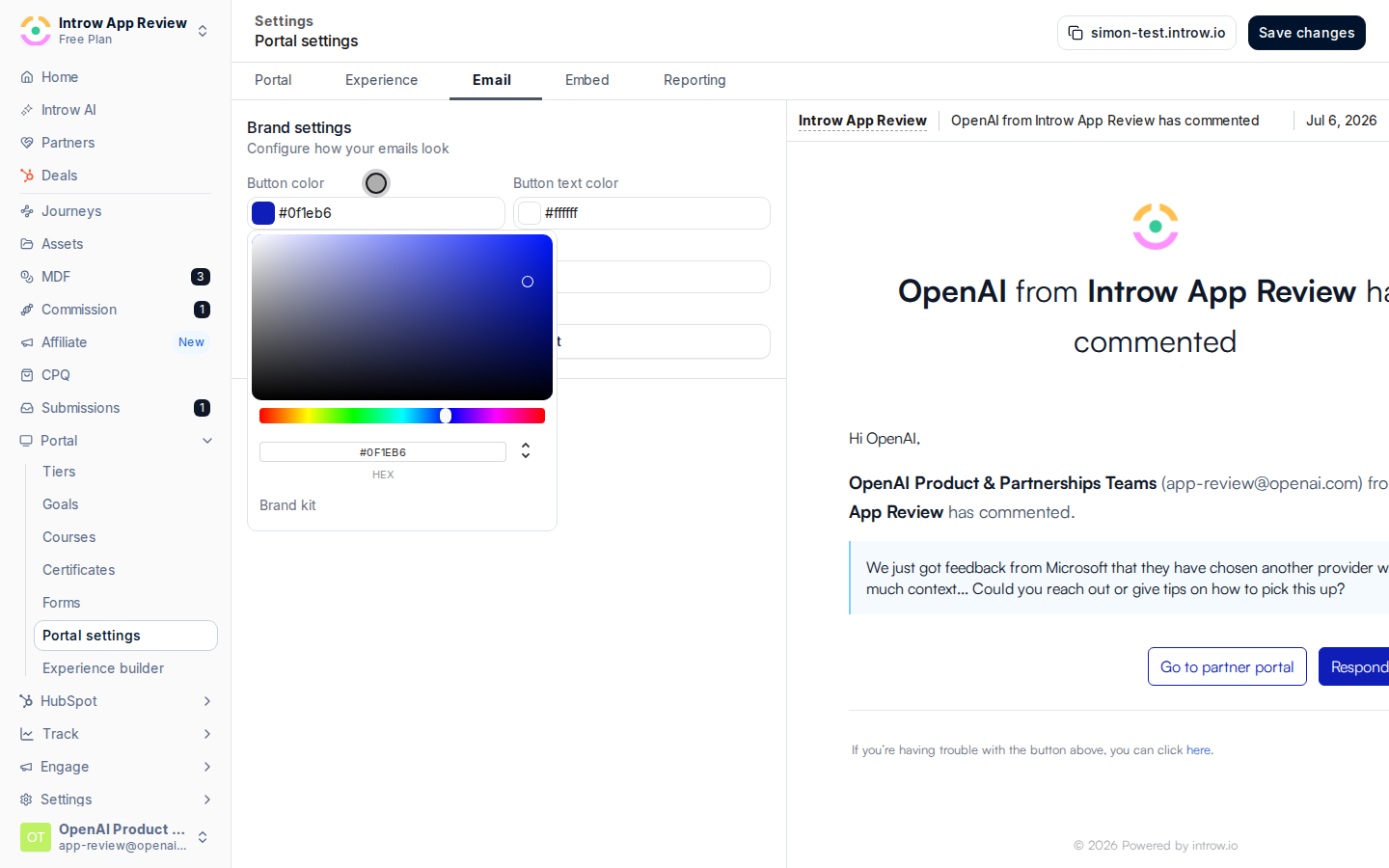The width and height of the screenshot is (1389, 868).
Task: Click the Go to partner portal button
Action: pos(1227,666)
